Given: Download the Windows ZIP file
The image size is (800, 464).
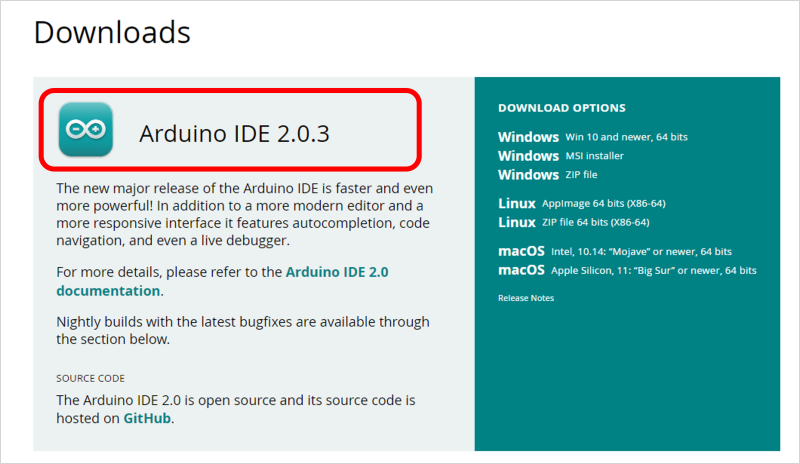Looking at the screenshot, I should [x=547, y=175].
